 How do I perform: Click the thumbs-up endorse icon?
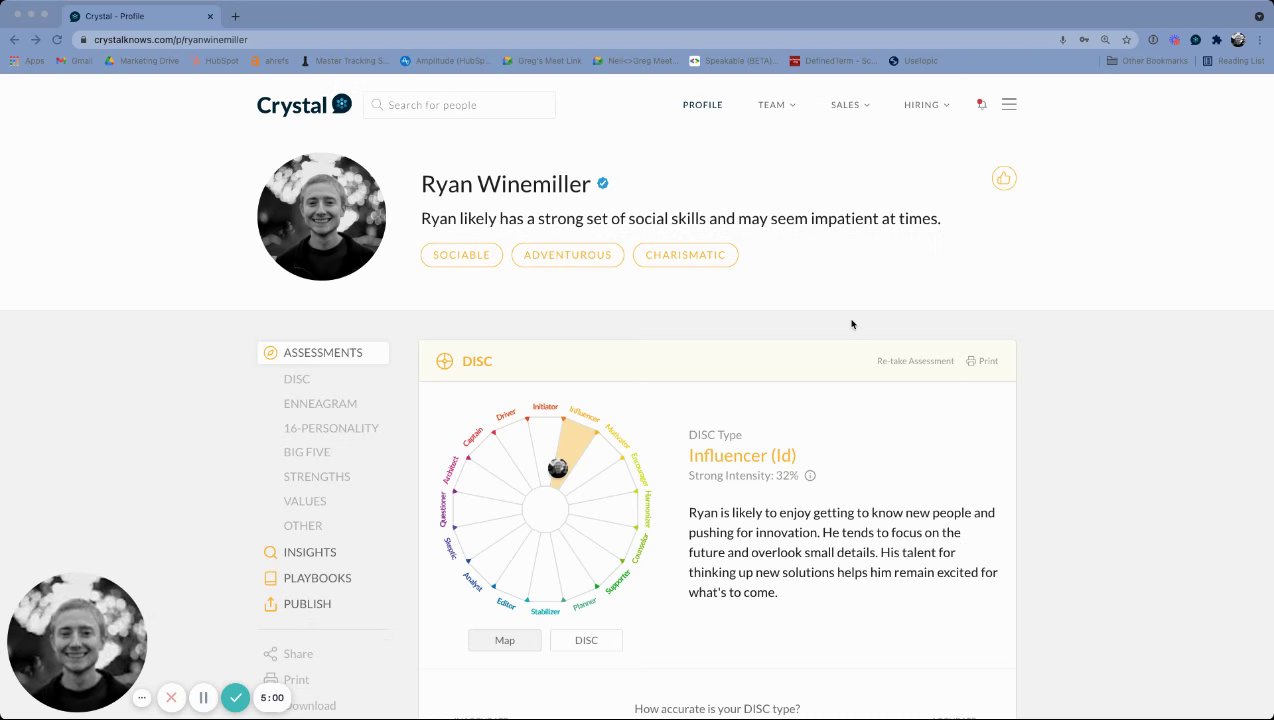click(x=1004, y=178)
